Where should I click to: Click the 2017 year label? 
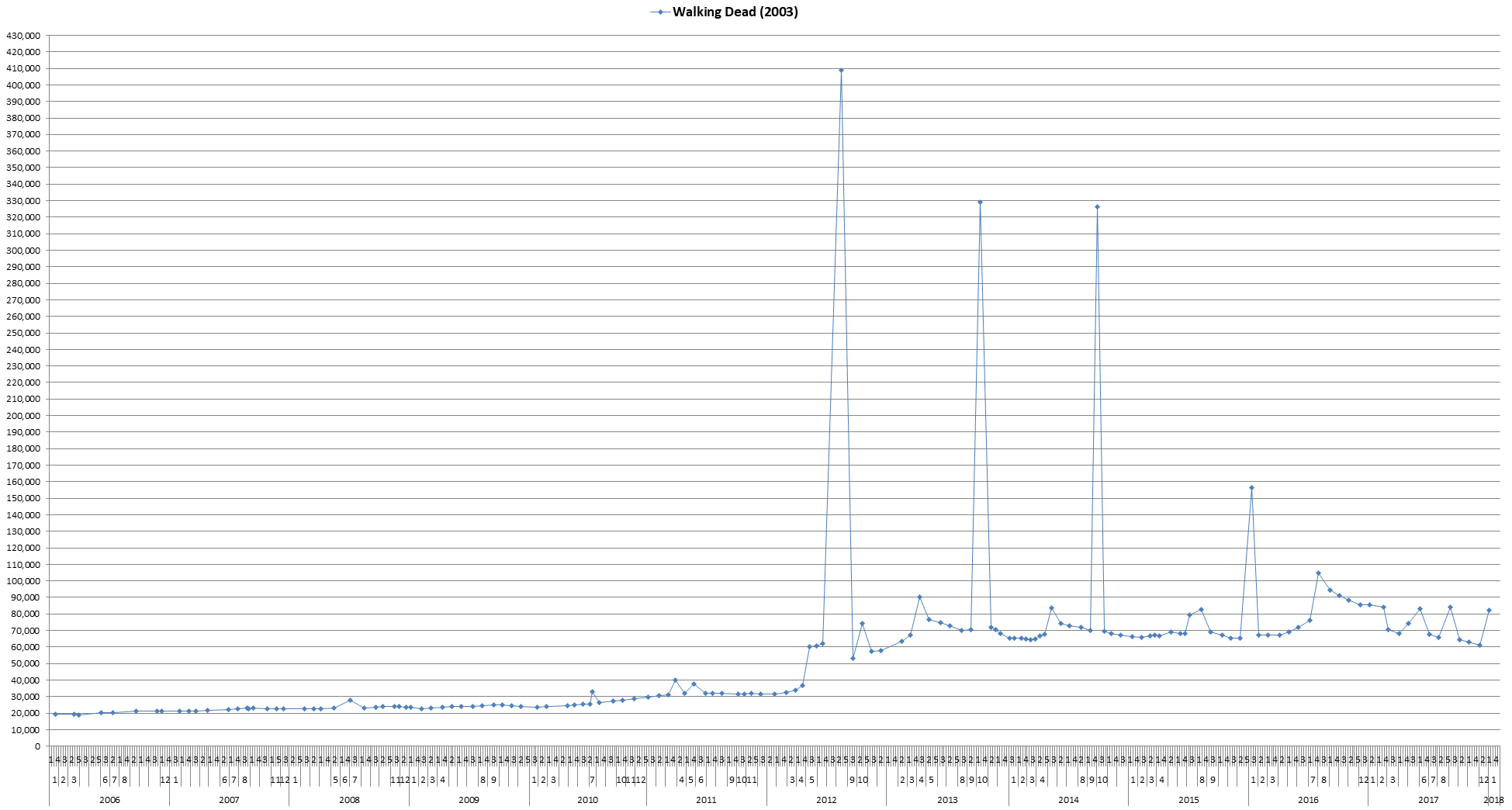[x=1428, y=800]
